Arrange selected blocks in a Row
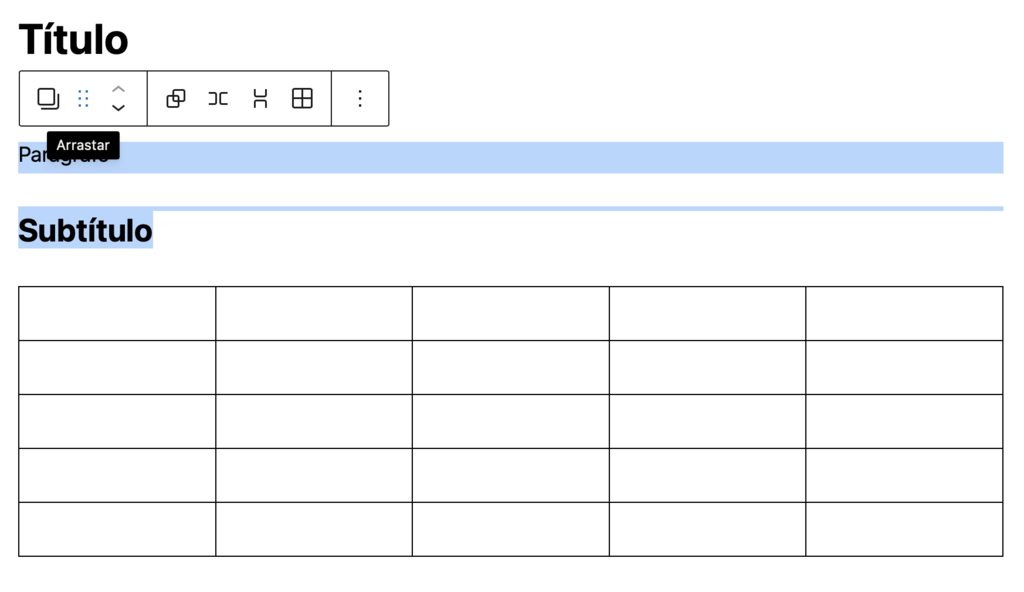Image resolution: width=1024 pixels, height=592 pixels. click(218, 98)
